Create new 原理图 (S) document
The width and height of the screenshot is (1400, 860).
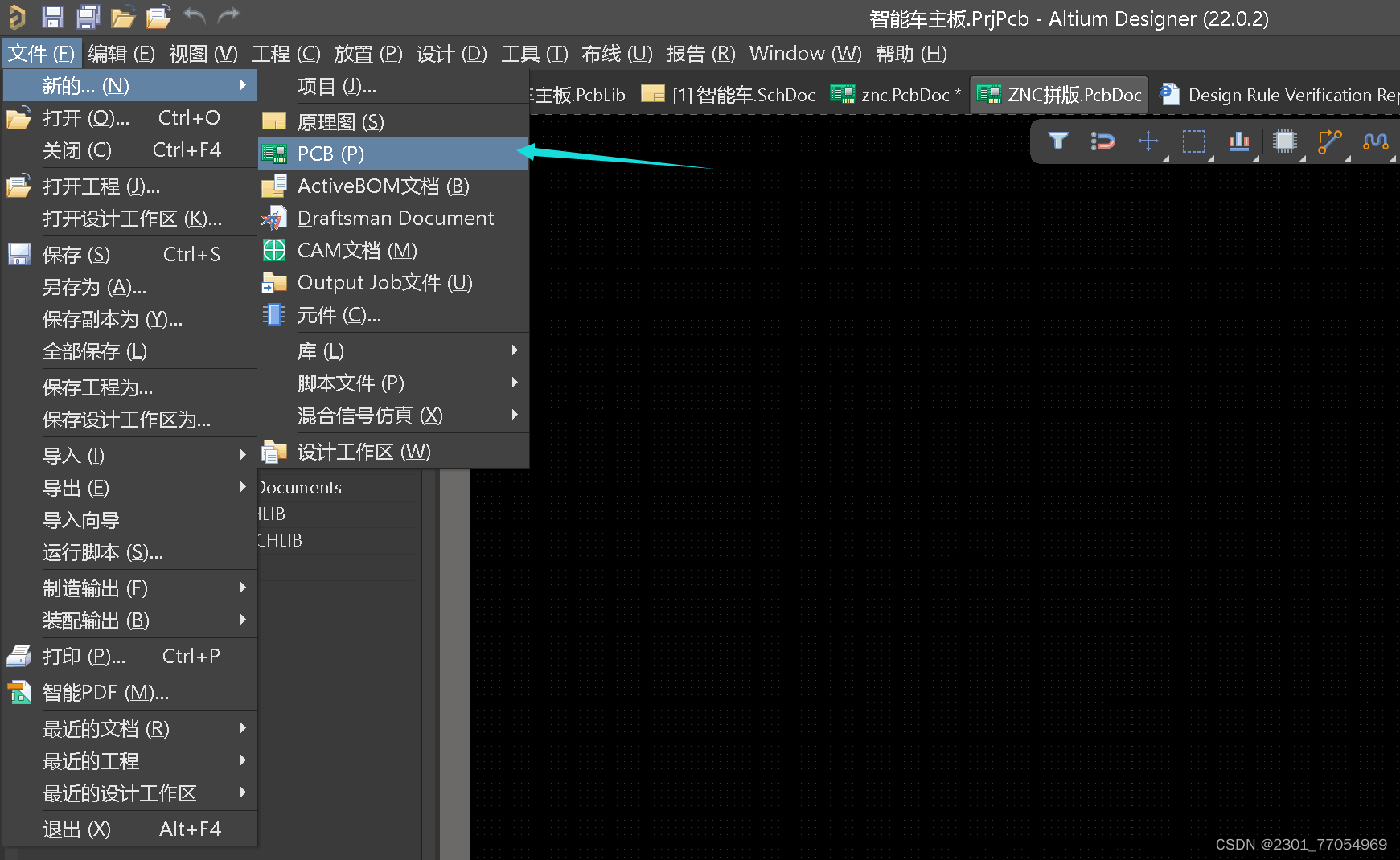(393, 122)
